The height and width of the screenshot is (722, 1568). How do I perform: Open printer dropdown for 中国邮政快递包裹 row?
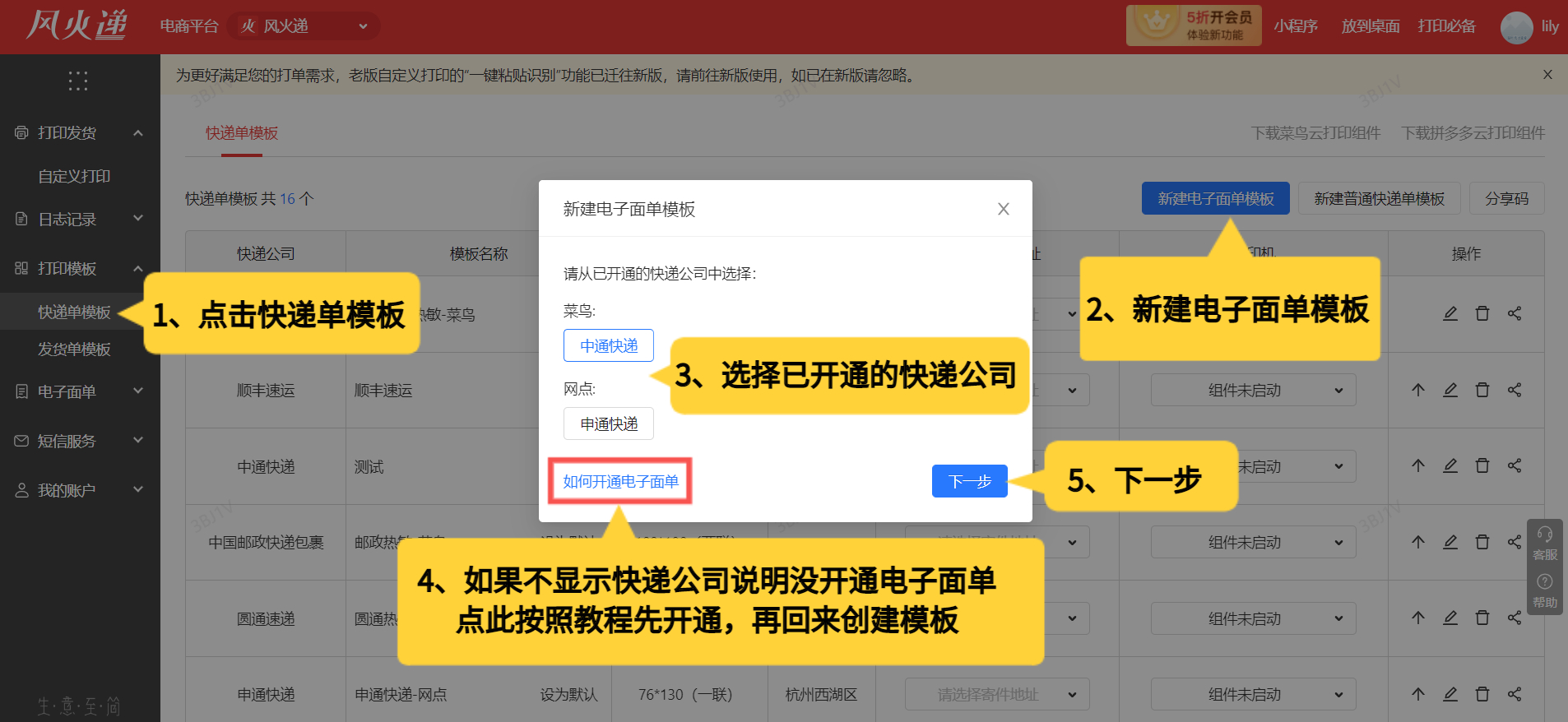(1254, 542)
